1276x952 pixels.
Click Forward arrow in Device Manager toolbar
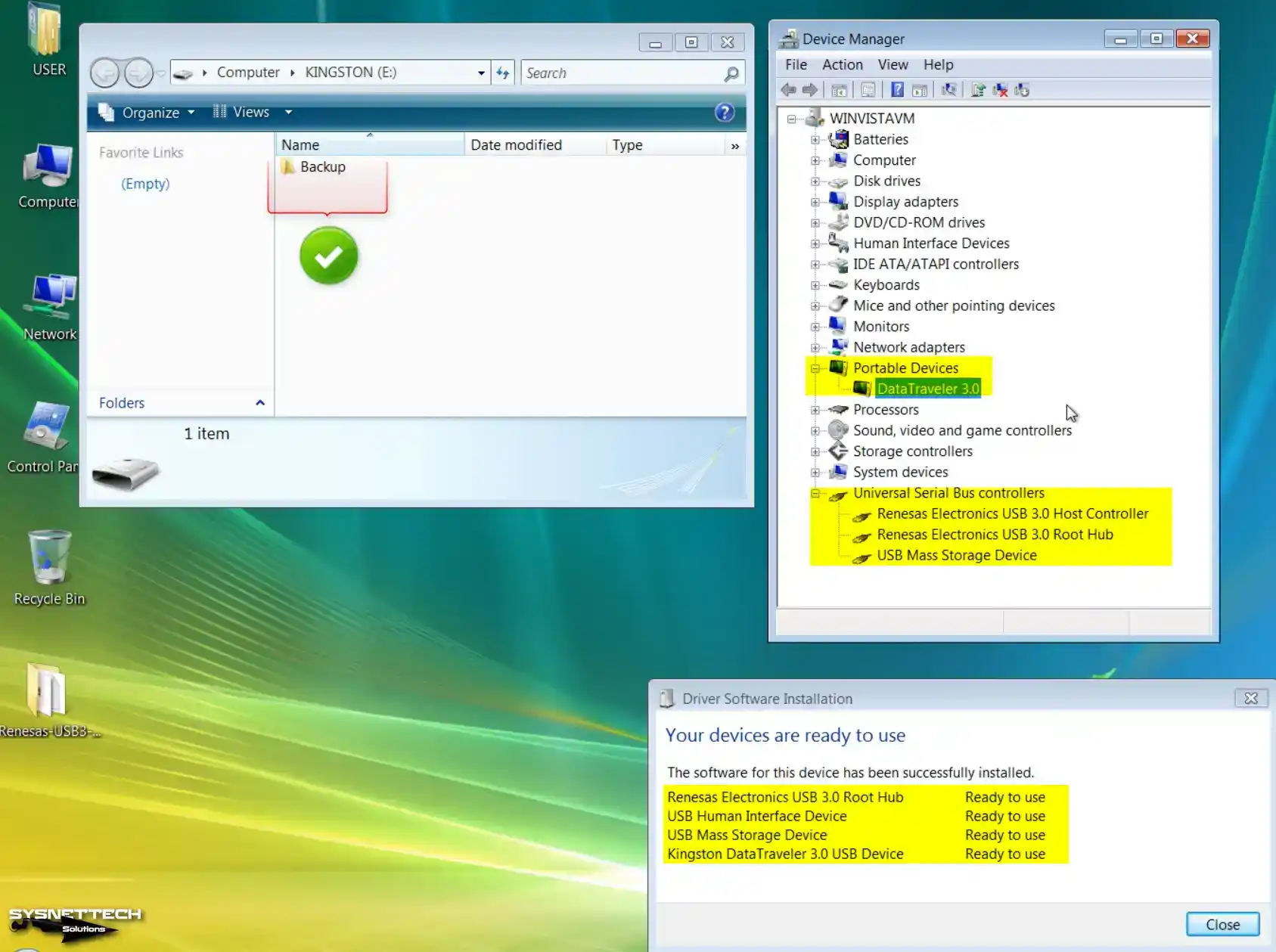tap(810, 90)
